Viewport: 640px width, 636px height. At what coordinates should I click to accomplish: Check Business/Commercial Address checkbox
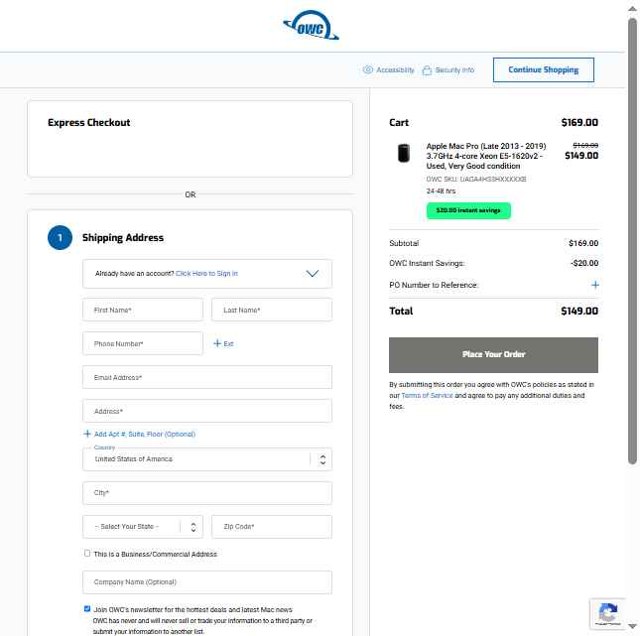[87, 553]
